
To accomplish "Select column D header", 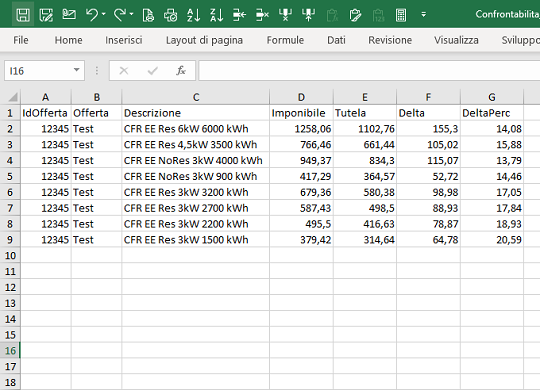I will point(301,97).
